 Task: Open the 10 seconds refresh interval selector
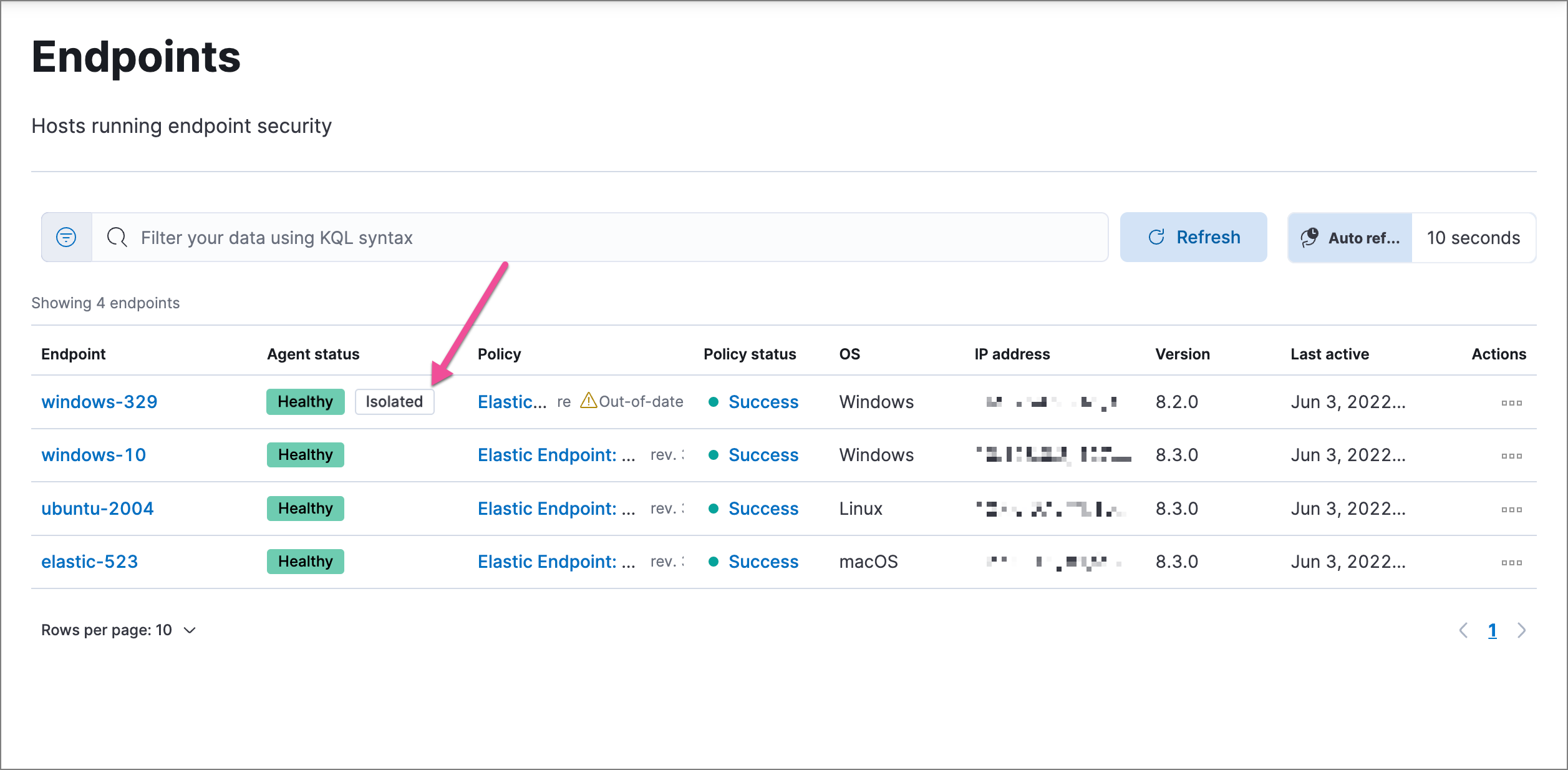point(1473,237)
